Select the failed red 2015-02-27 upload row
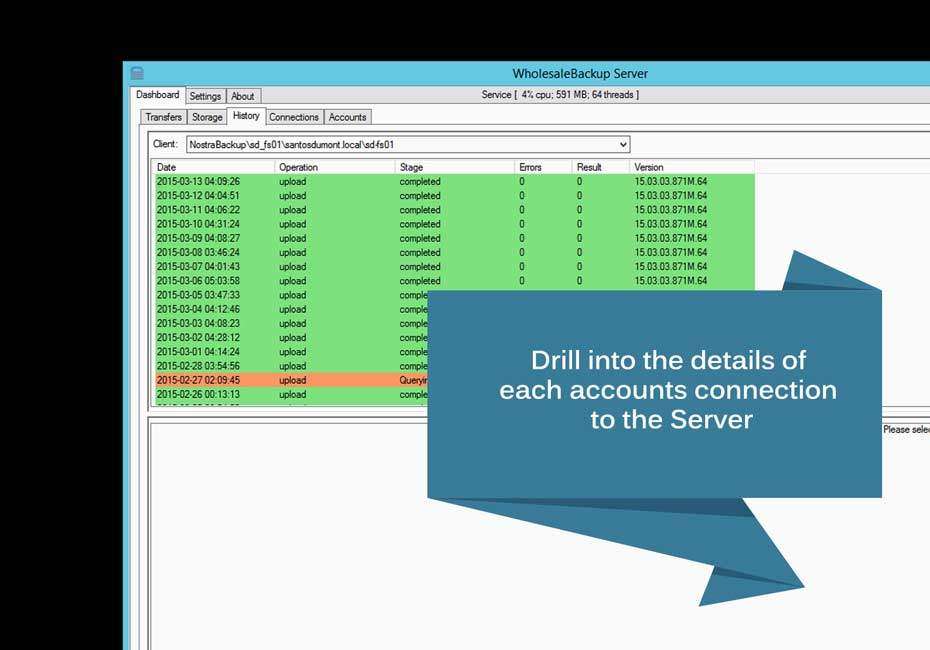930x650 pixels. point(250,380)
